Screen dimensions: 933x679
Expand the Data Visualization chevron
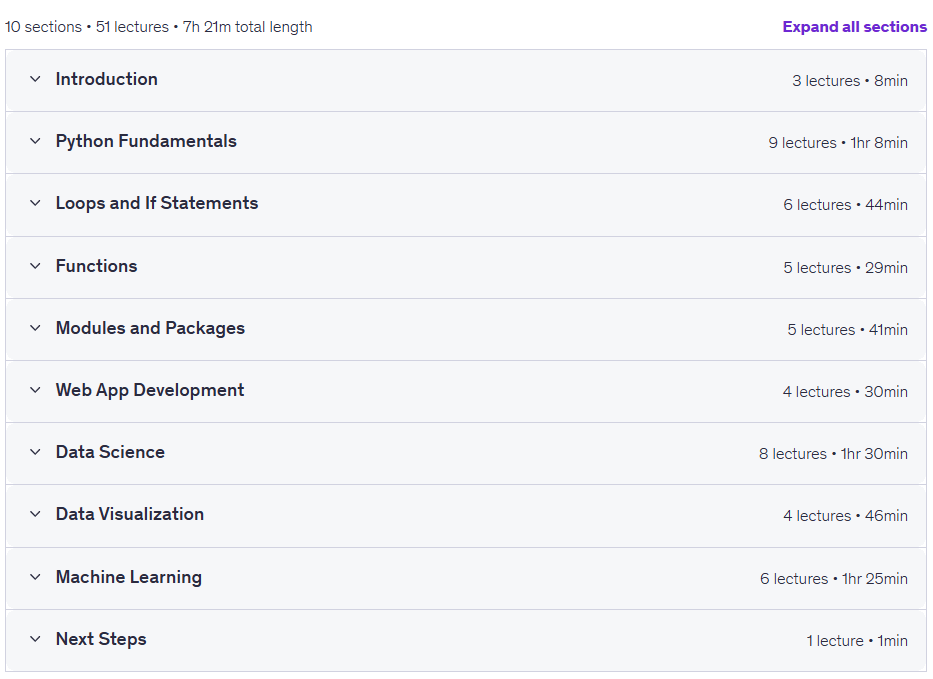[x=36, y=514]
